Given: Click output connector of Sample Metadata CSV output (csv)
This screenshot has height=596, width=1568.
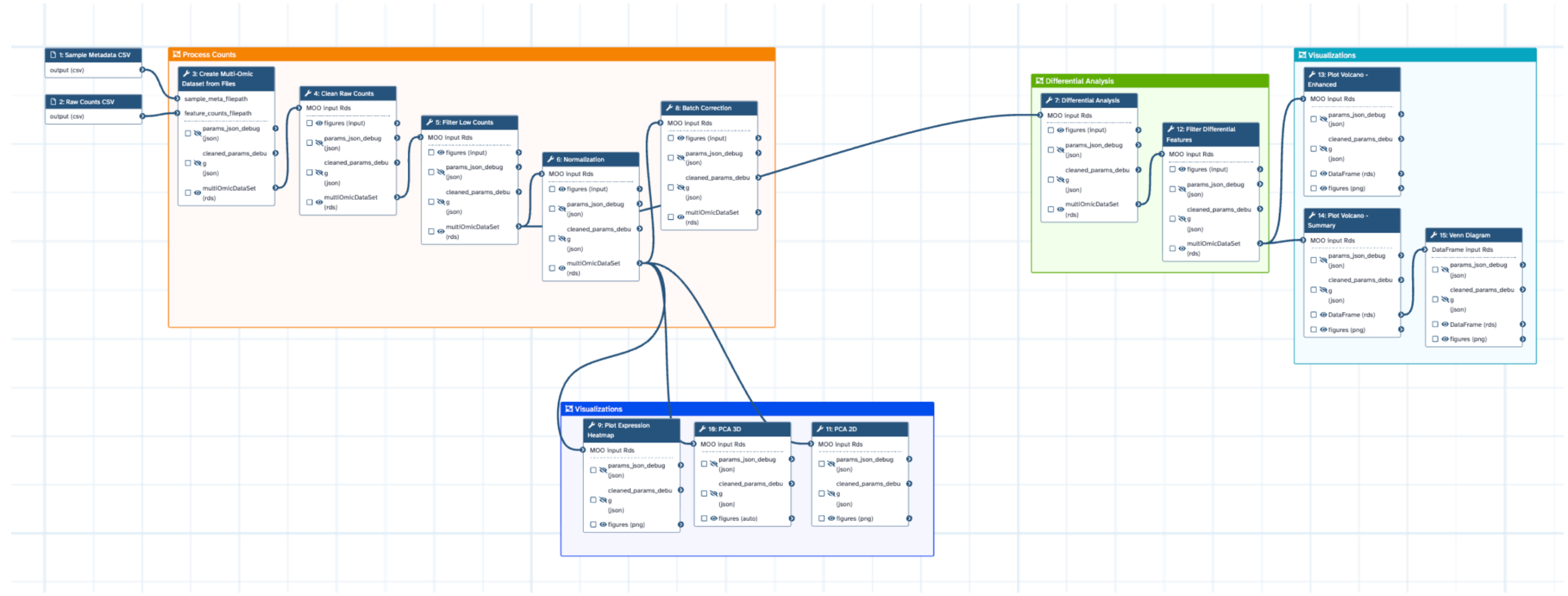Looking at the screenshot, I should tap(141, 70).
